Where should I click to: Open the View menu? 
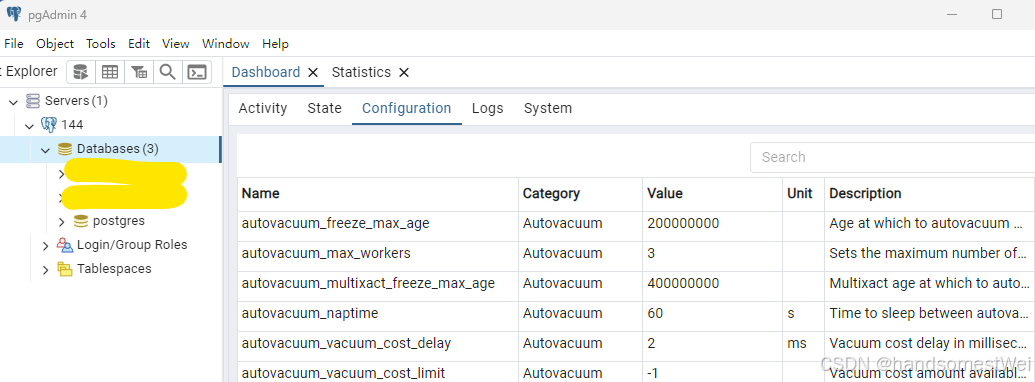click(176, 44)
